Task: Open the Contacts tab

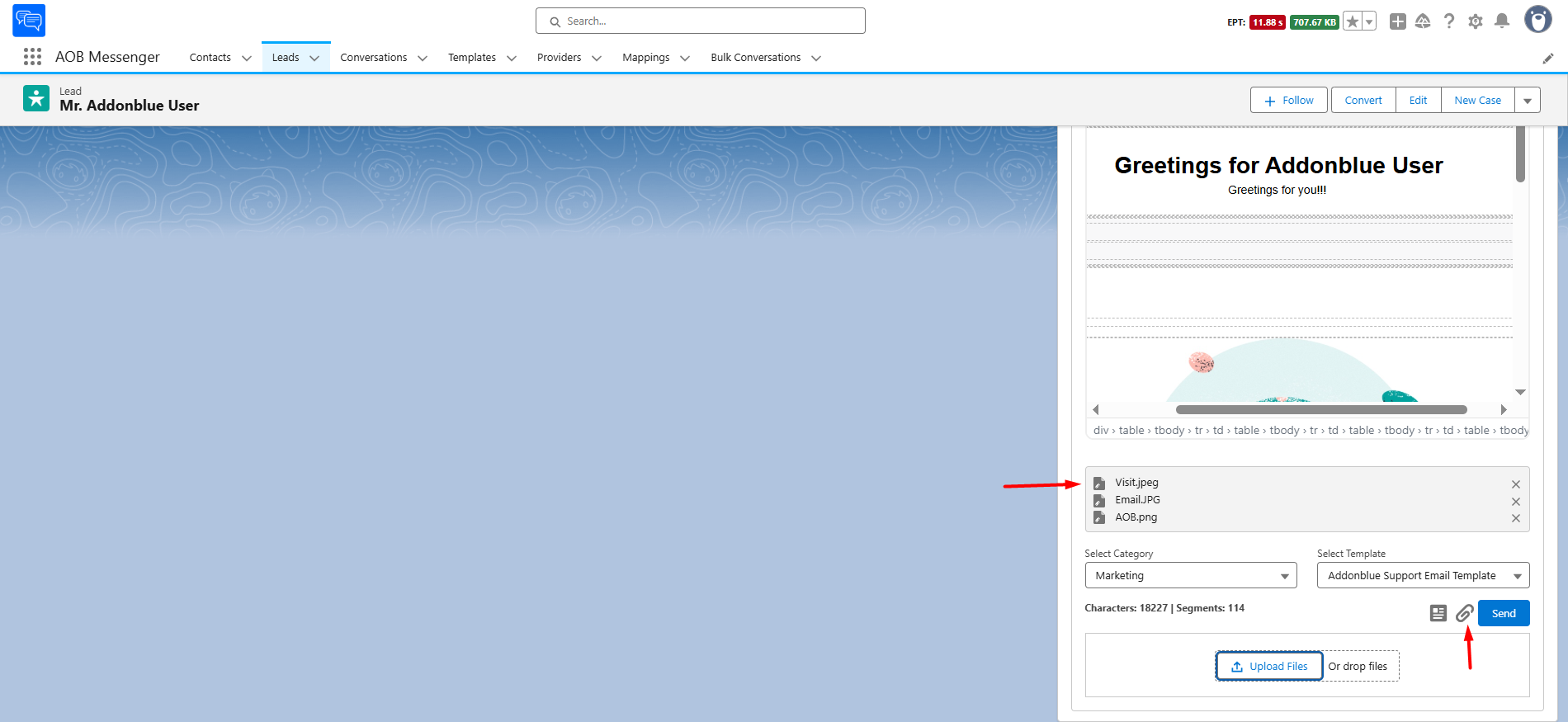Action: 210,57
